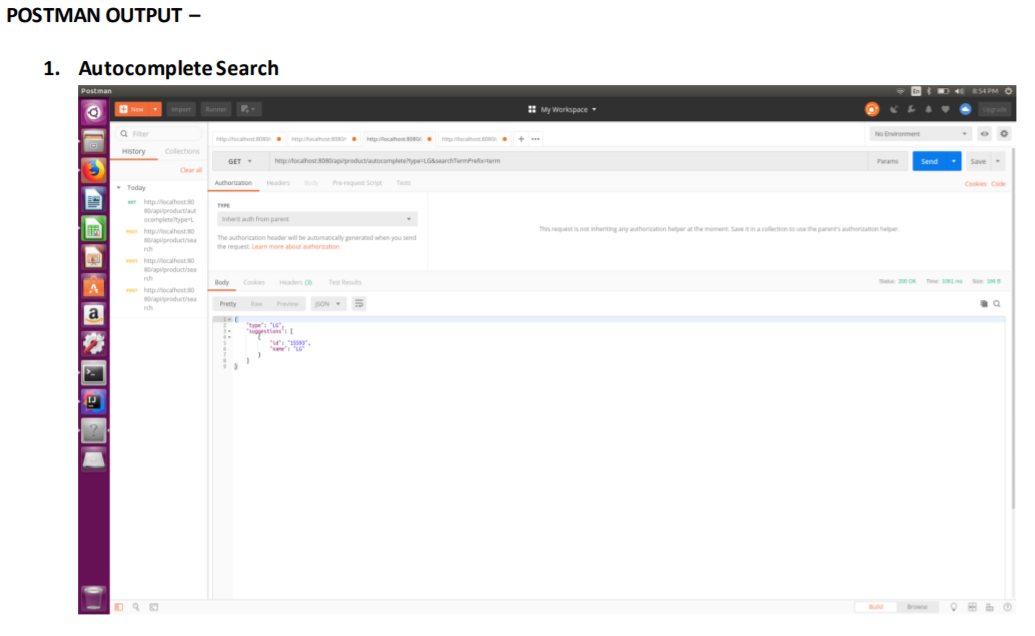Click the request URL field
The height and width of the screenshot is (636, 1035).
(x=568, y=161)
